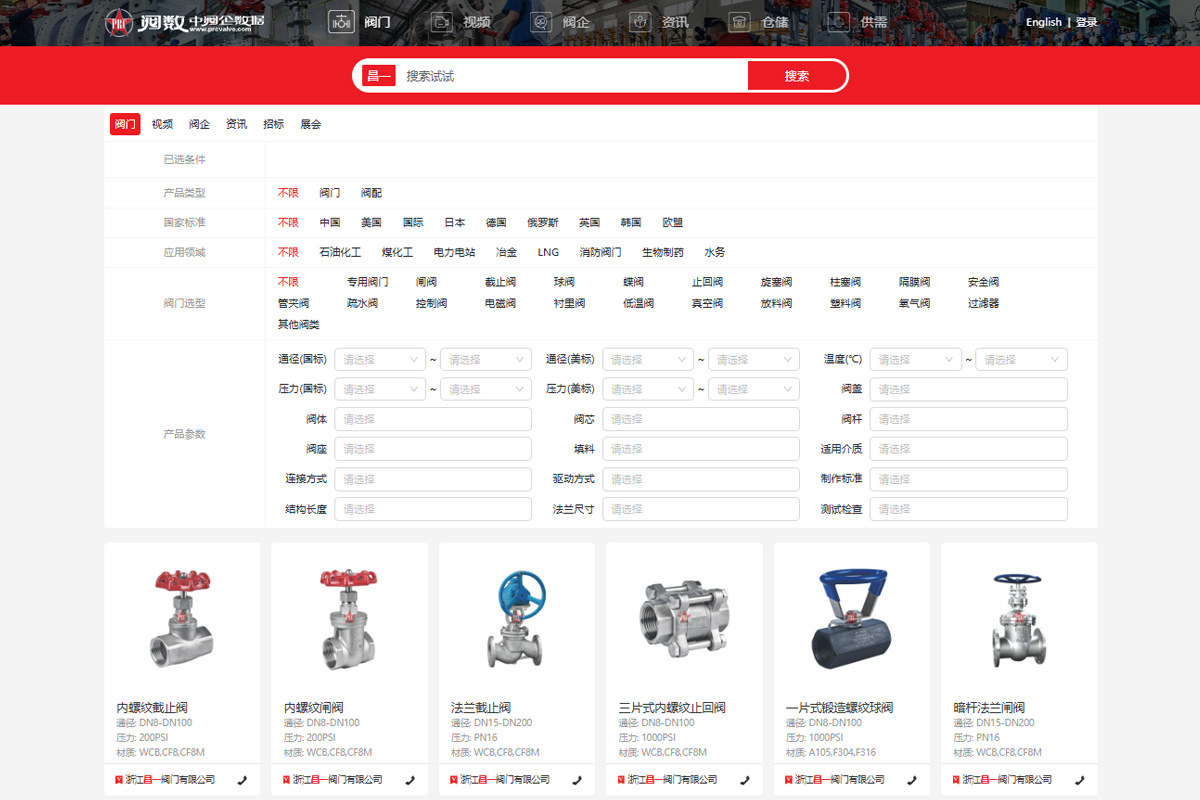Open the 视频 video section in top navigation
Image resolution: width=1200 pixels, height=800 pixels.
coord(460,22)
